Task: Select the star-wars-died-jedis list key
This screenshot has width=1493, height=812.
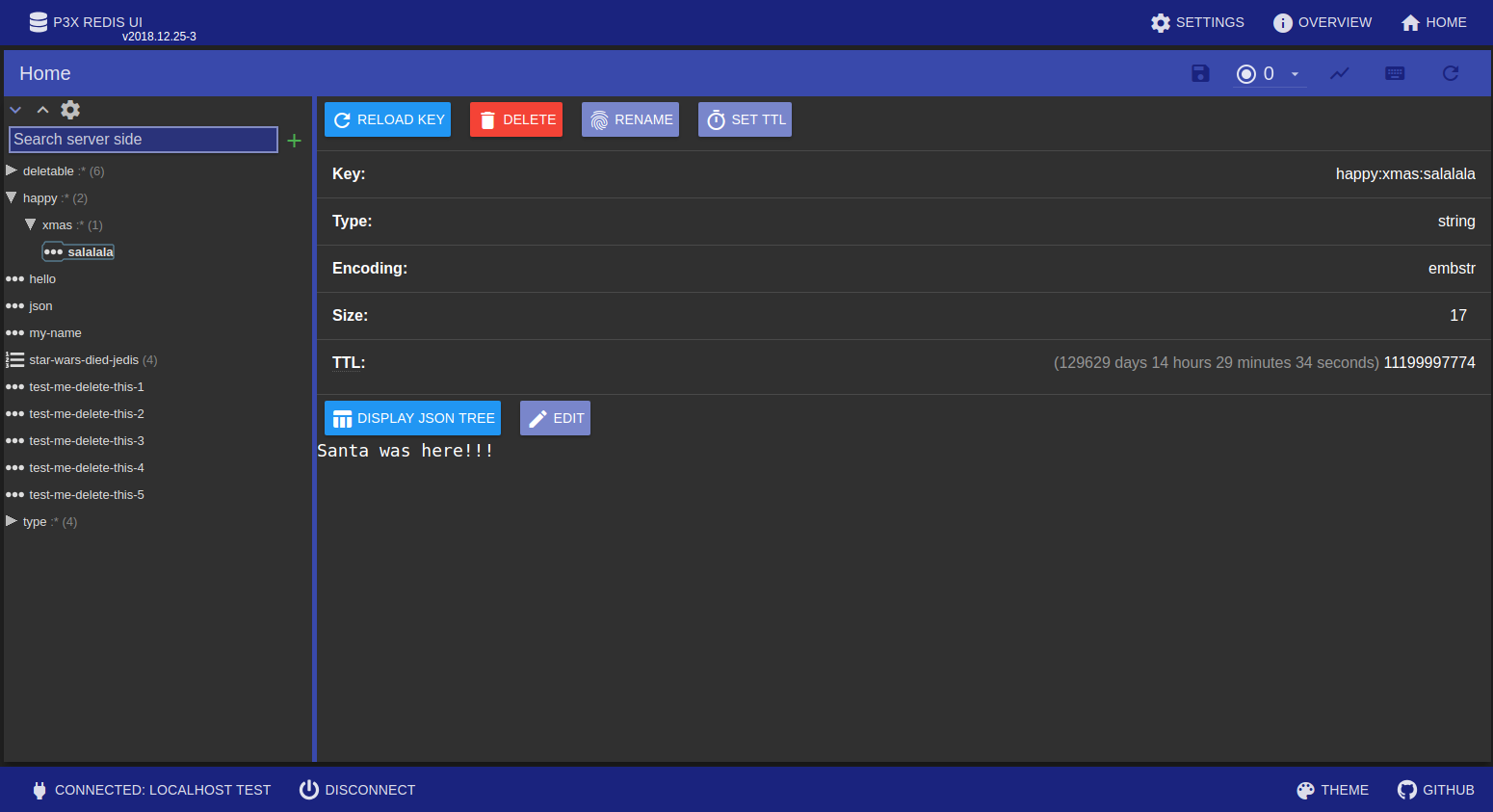Action: tap(84, 359)
